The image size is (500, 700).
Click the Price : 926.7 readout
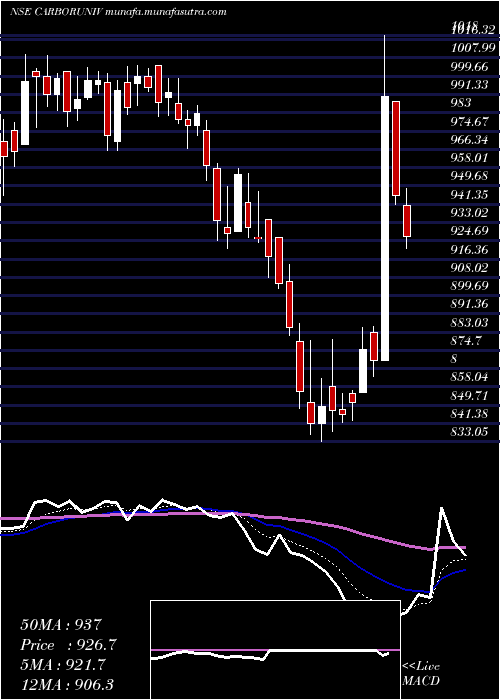tap(69, 645)
